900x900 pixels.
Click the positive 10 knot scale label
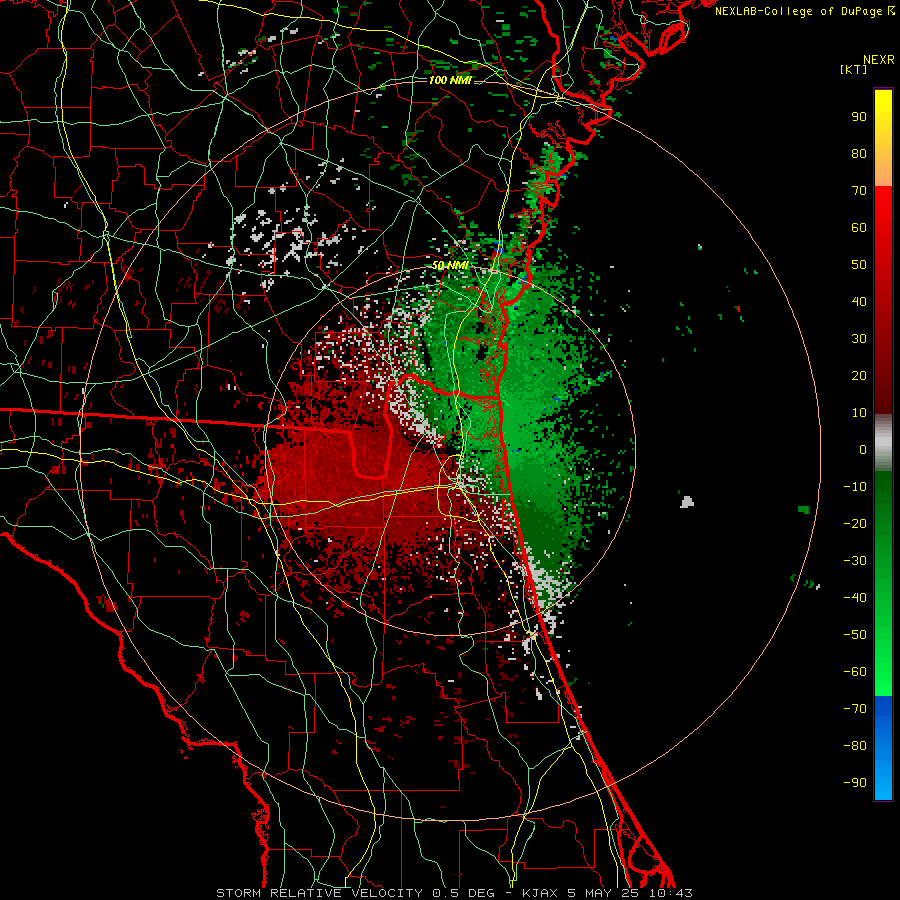[859, 413]
